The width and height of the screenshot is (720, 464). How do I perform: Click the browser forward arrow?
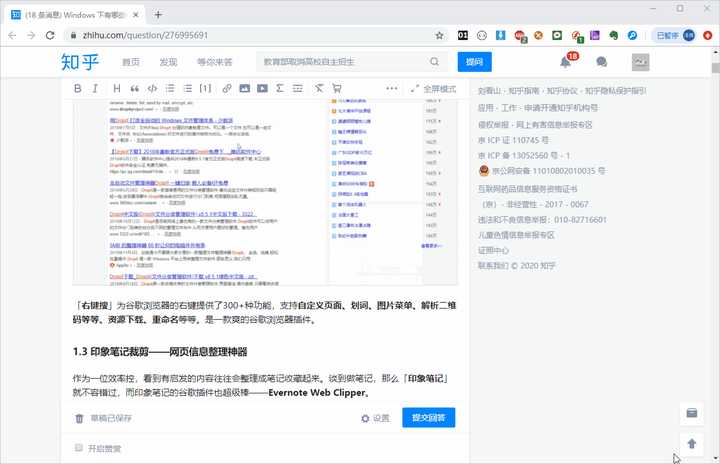(x=31, y=35)
